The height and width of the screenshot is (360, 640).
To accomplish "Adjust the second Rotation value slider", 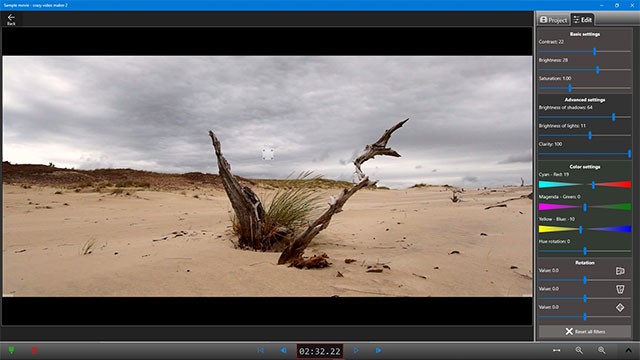I will 584,298.
